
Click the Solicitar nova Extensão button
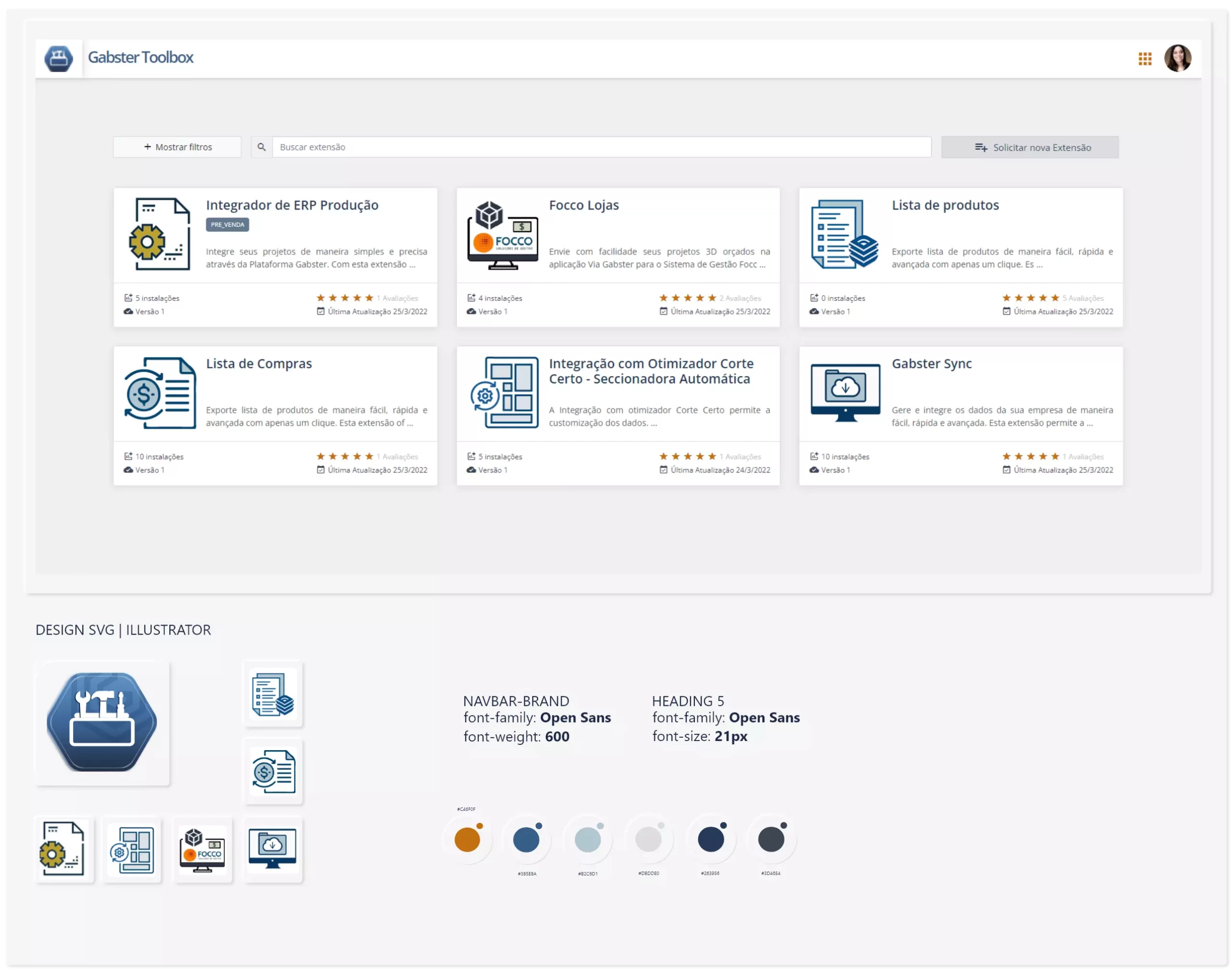click(x=1029, y=147)
